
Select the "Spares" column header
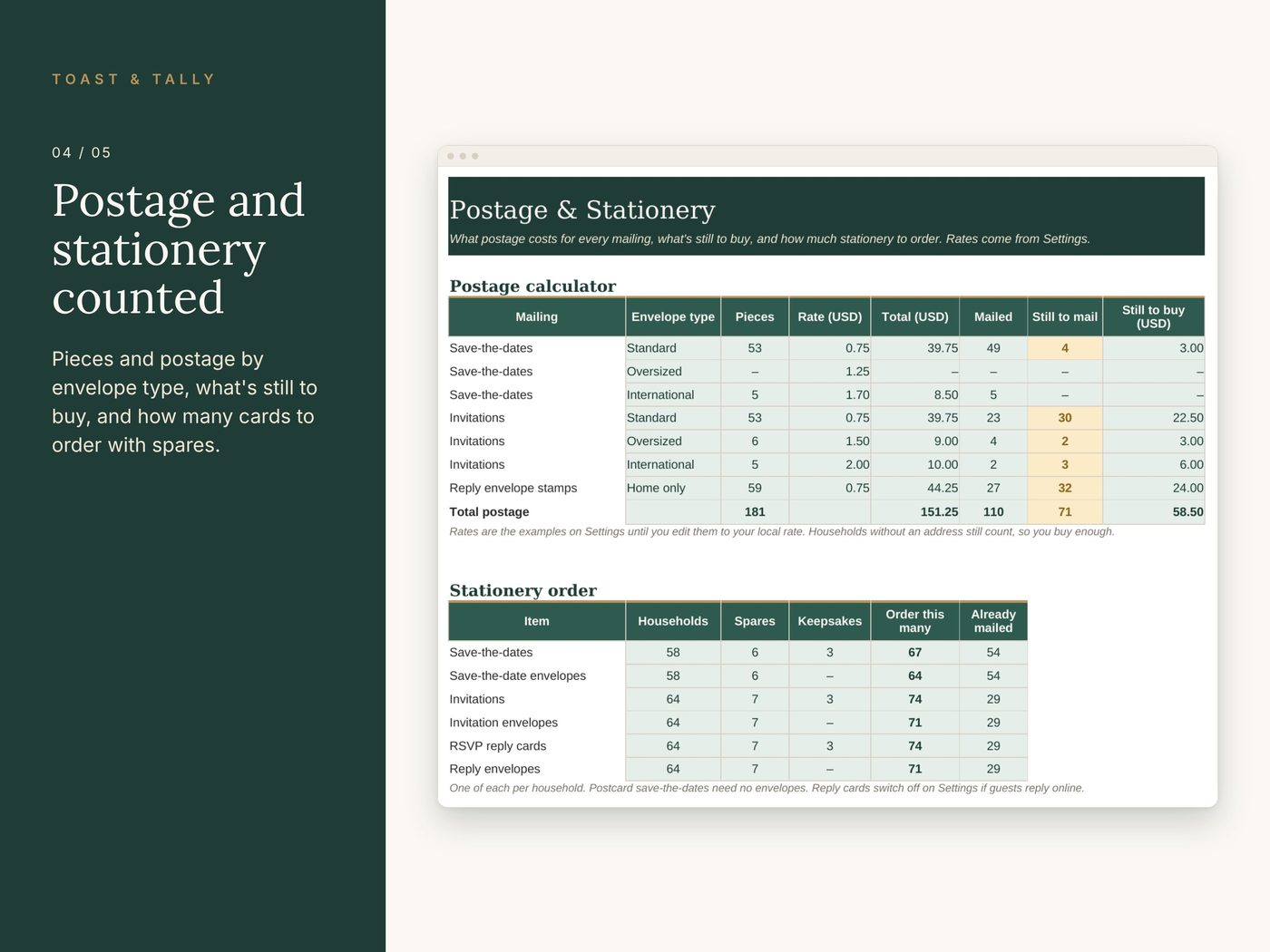(x=755, y=621)
